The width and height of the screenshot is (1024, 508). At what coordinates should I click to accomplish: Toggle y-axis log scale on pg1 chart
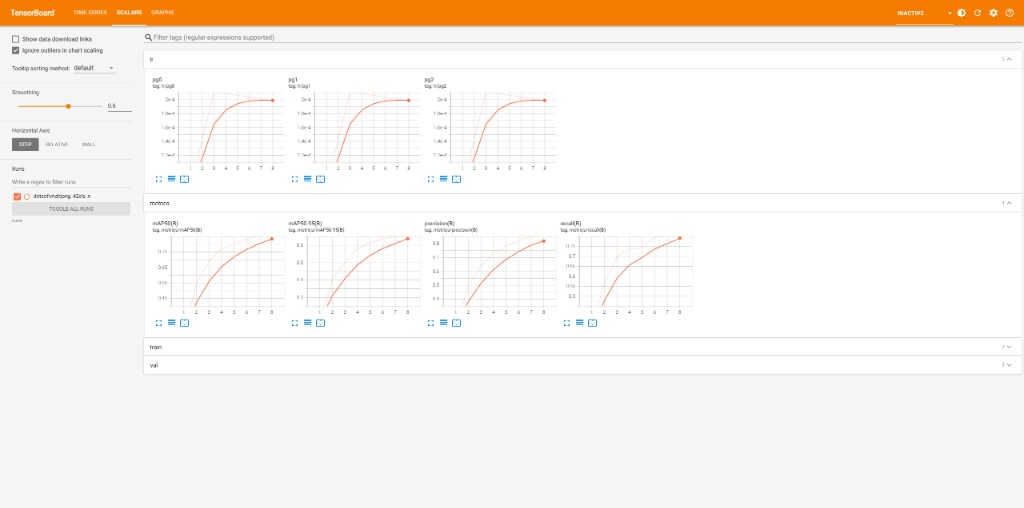308,179
